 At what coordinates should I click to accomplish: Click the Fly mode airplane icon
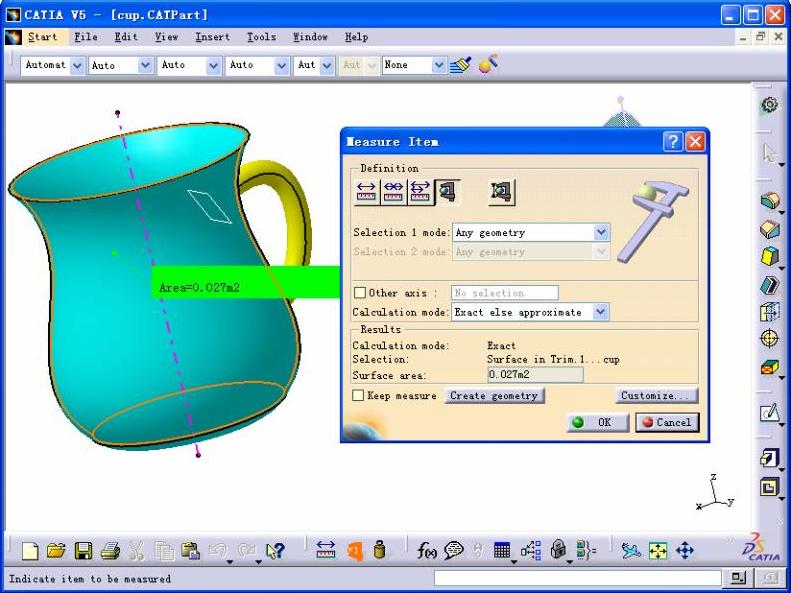coord(631,551)
